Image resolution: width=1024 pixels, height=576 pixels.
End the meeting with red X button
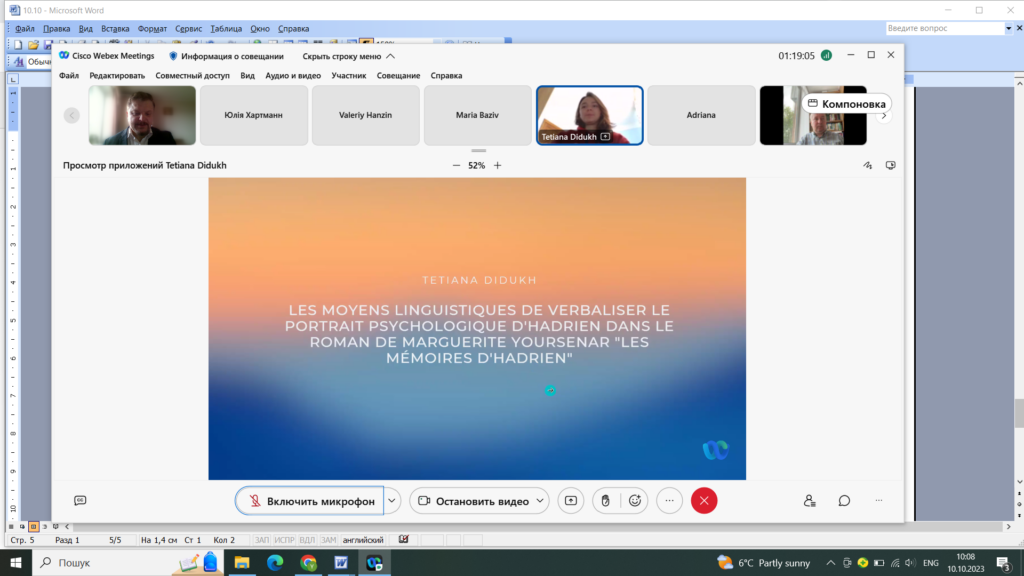click(704, 501)
